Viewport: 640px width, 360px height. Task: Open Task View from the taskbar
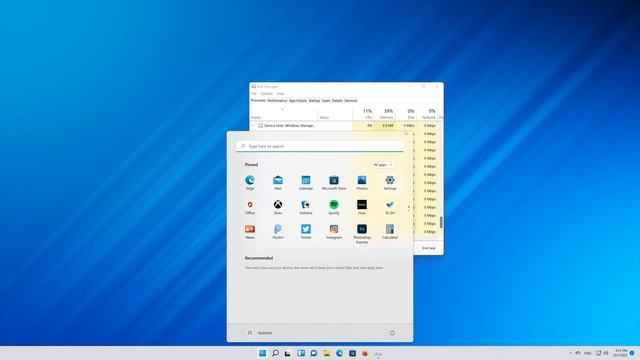pos(288,353)
